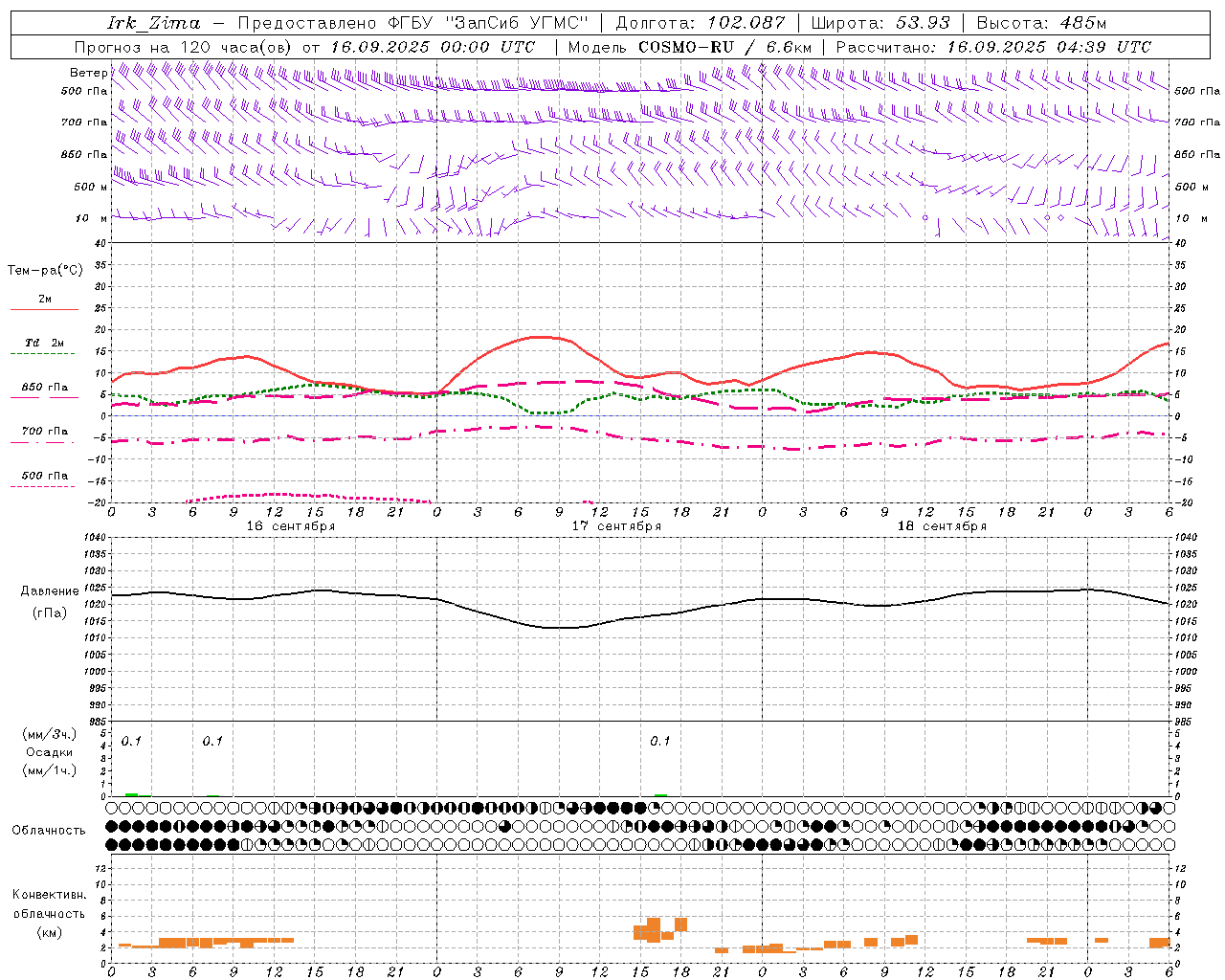1225x980 pixels.
Task: Click the '500 гПа' entry in temperature legend
Action: [45, 476]
